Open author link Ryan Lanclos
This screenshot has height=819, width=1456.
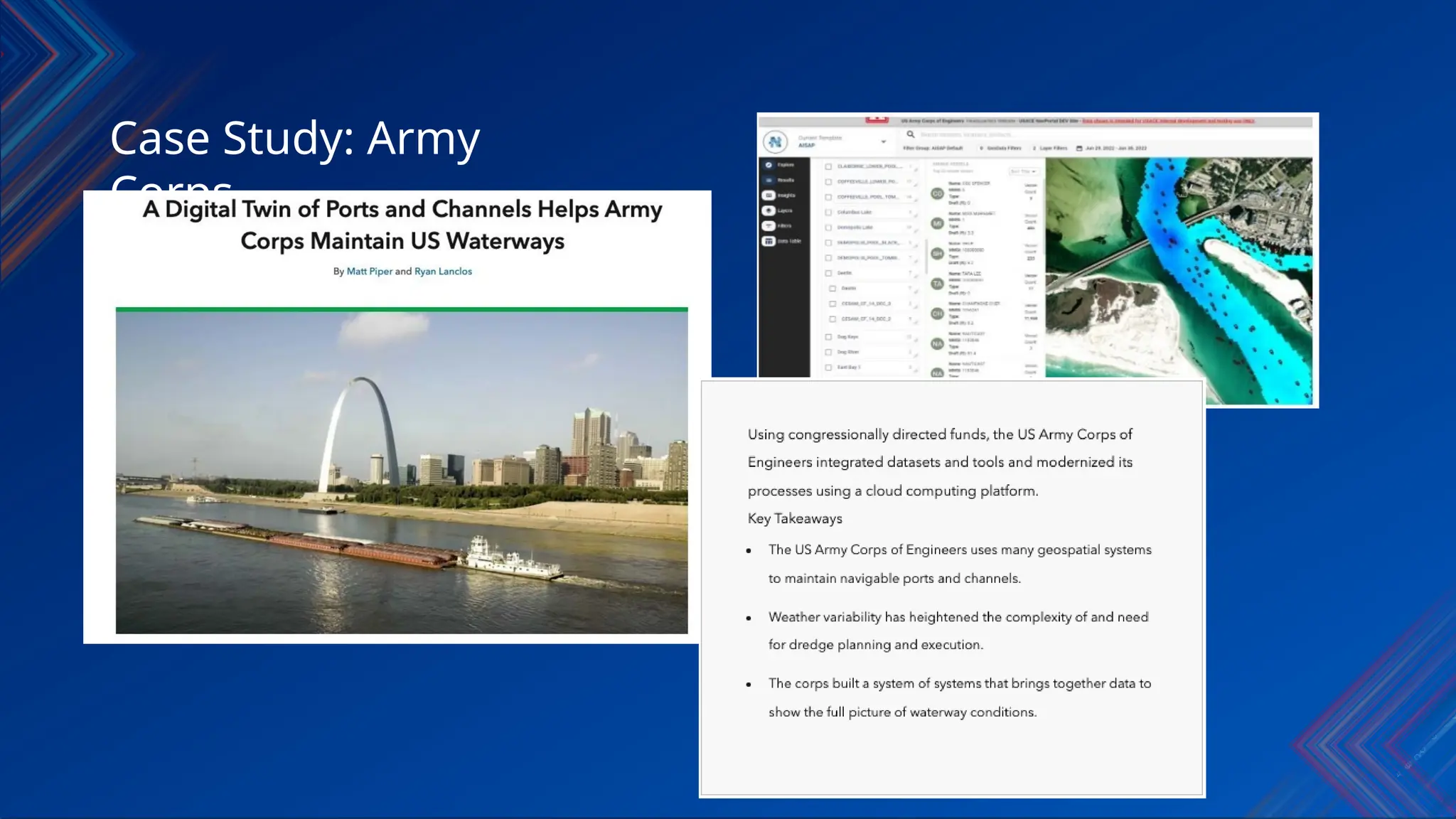point(443,272)
